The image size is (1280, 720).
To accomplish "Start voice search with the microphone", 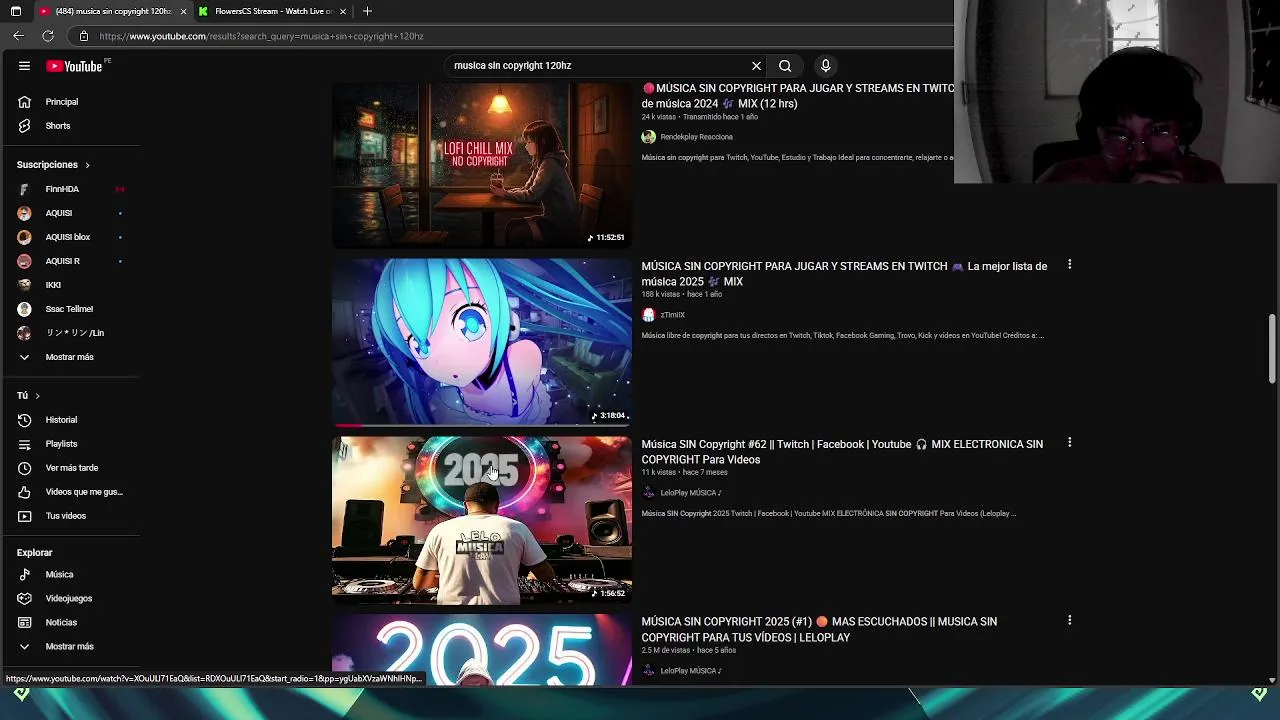I will tap(825, 66).
